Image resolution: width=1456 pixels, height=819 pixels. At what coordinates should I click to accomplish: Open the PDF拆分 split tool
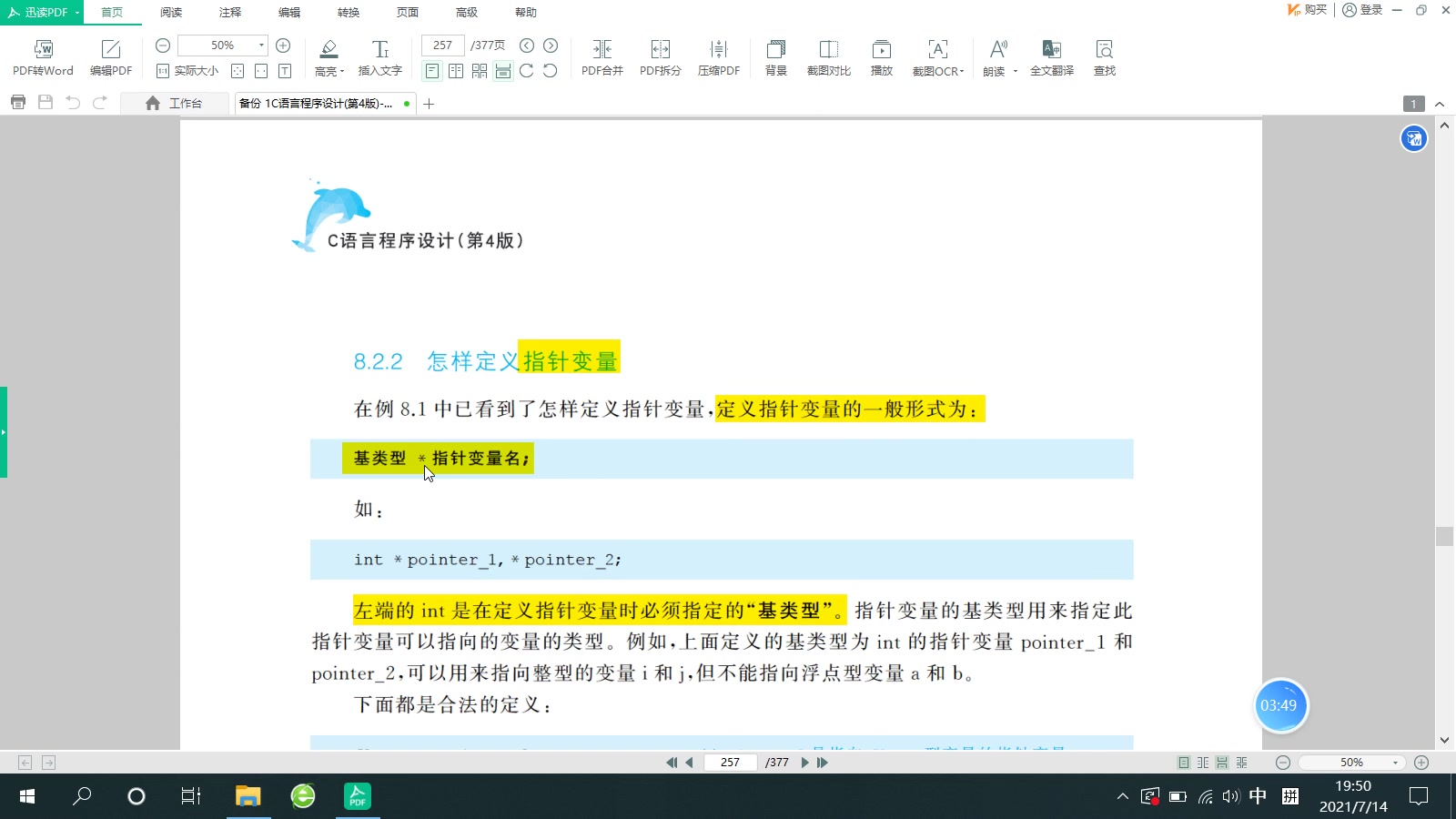(x=661, y=55)
